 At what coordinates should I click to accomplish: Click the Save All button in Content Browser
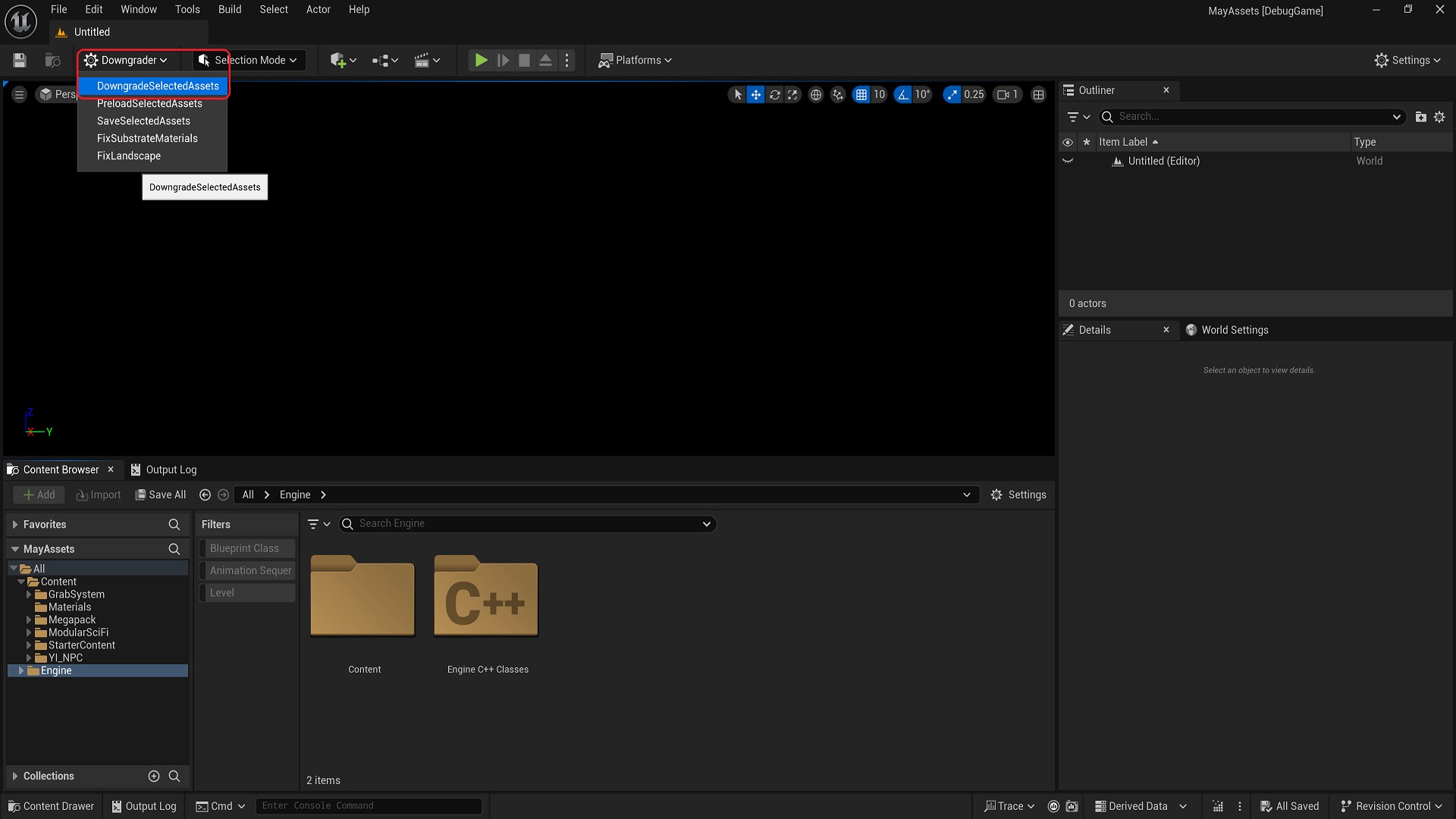pos(160,494)
